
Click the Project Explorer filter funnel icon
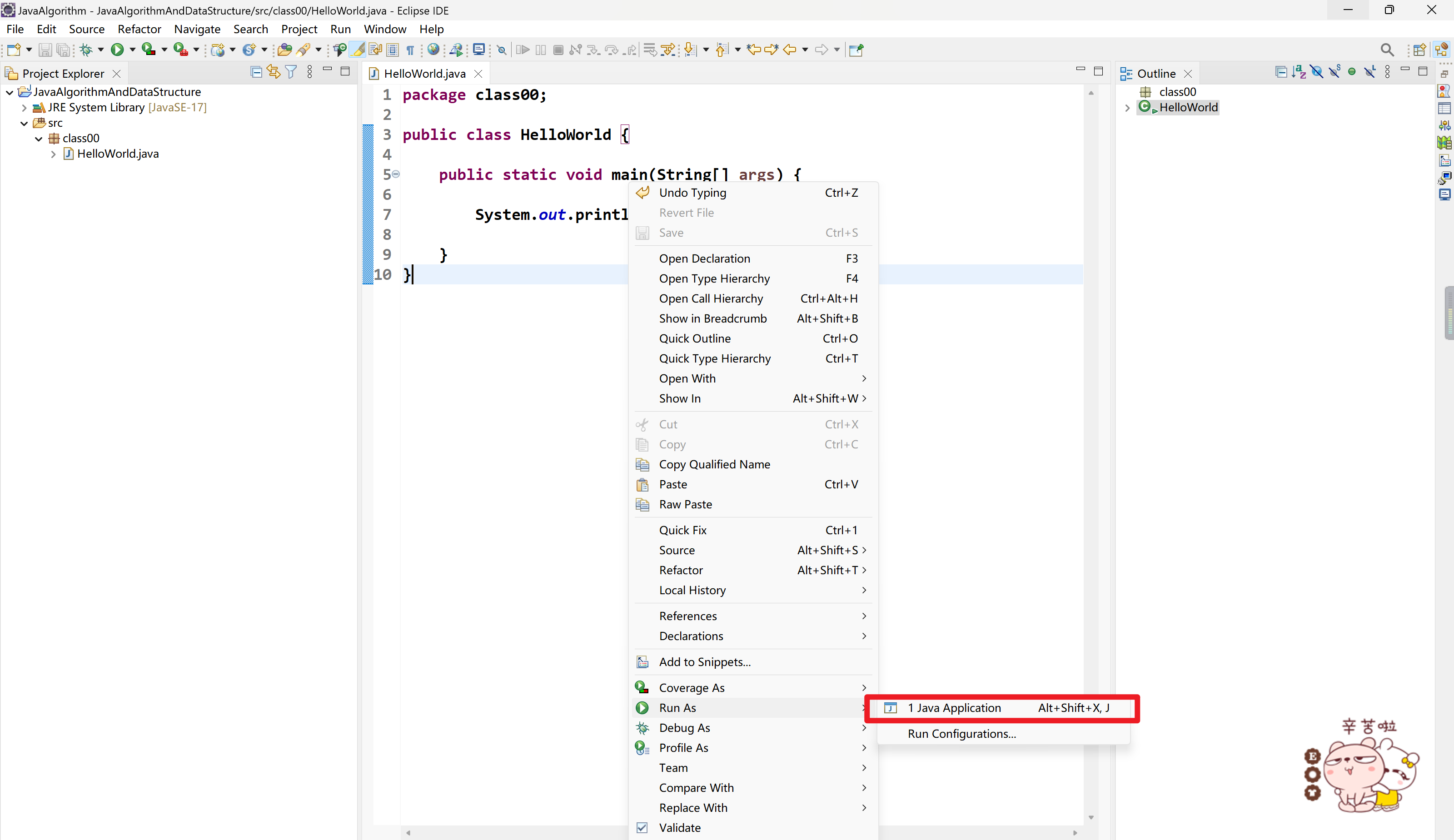point(291,72)
